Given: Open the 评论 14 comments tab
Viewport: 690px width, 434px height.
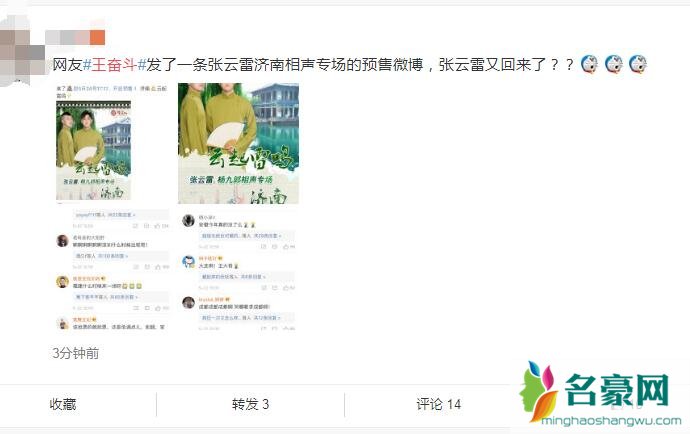Looking at the screenshot, I should [x=438, y=404].
